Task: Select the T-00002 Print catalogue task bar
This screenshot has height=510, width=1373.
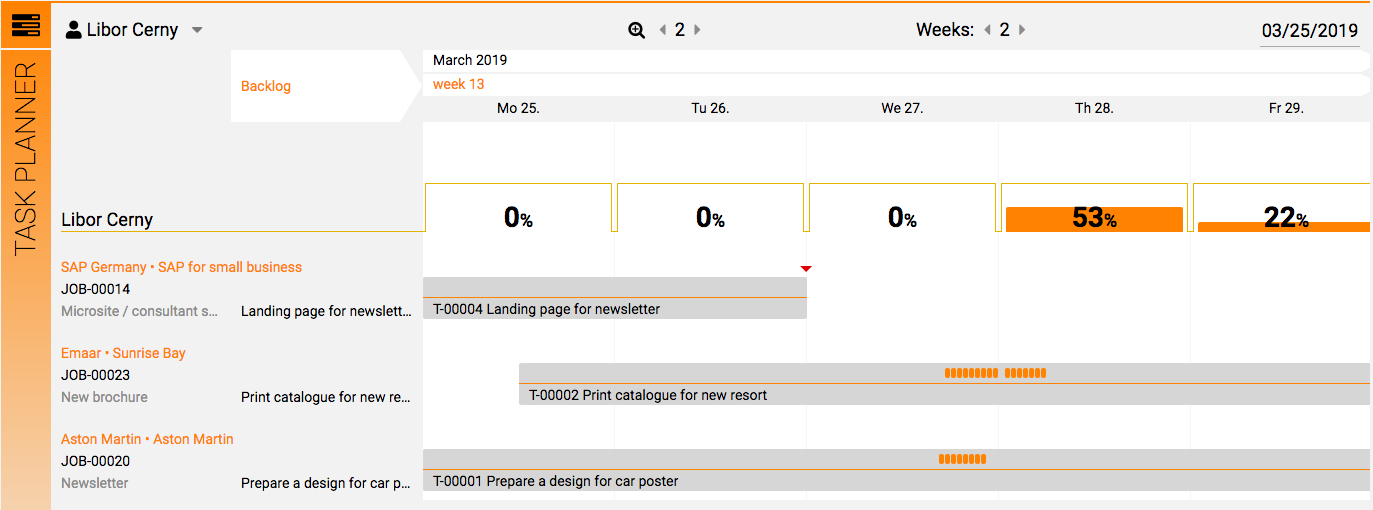Action: click(944, 384)
